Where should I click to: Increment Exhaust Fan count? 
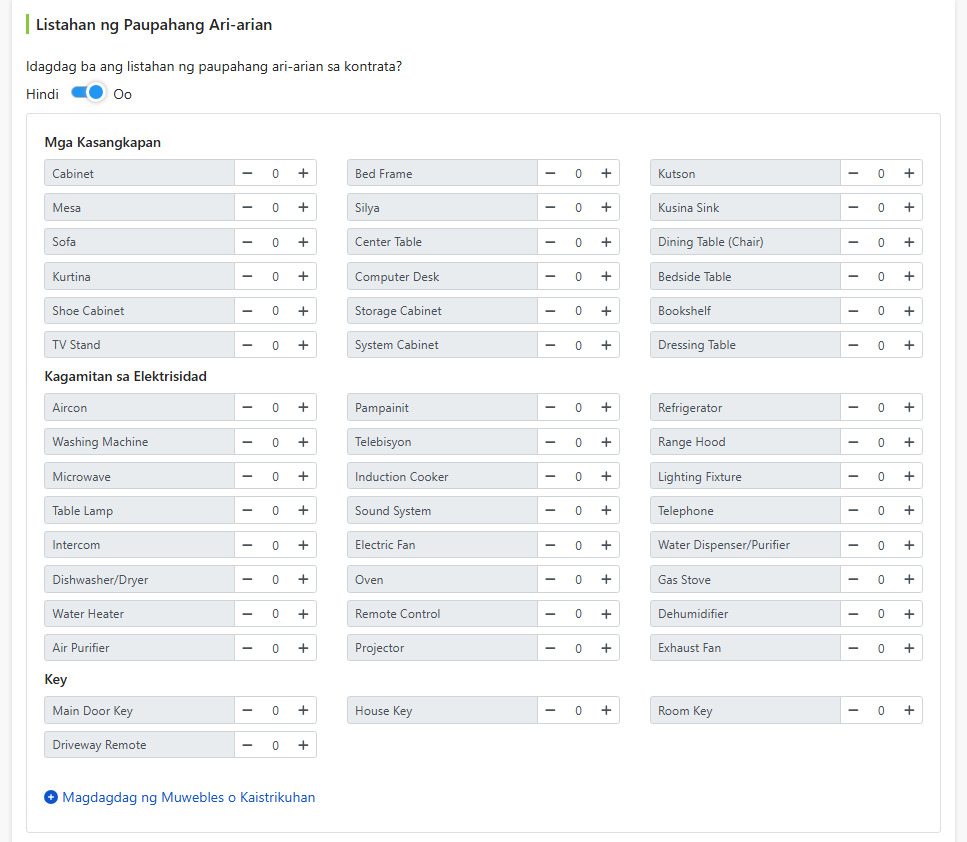click(x=909, y=648)
